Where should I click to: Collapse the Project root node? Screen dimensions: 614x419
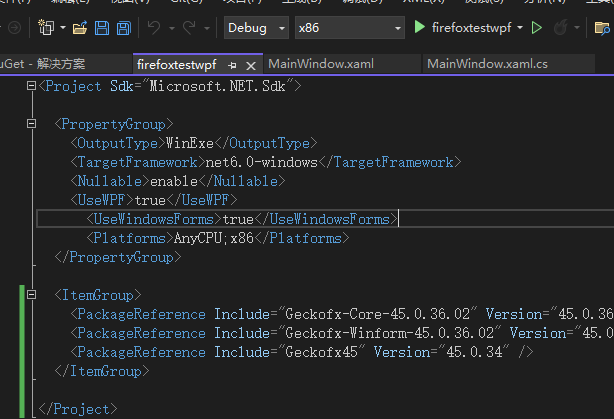point(33,87)
